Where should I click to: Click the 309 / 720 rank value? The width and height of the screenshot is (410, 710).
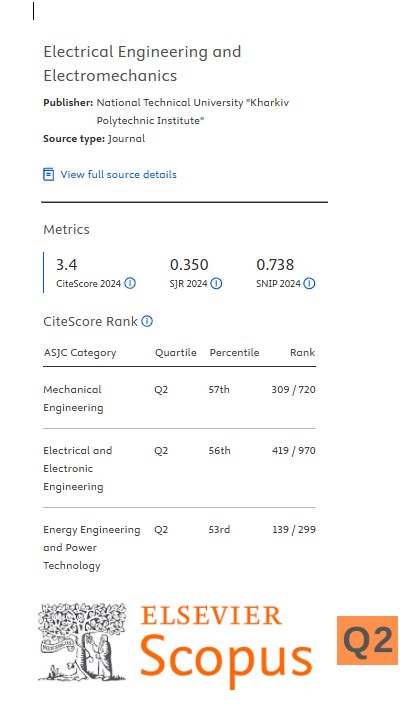point(294,389)
